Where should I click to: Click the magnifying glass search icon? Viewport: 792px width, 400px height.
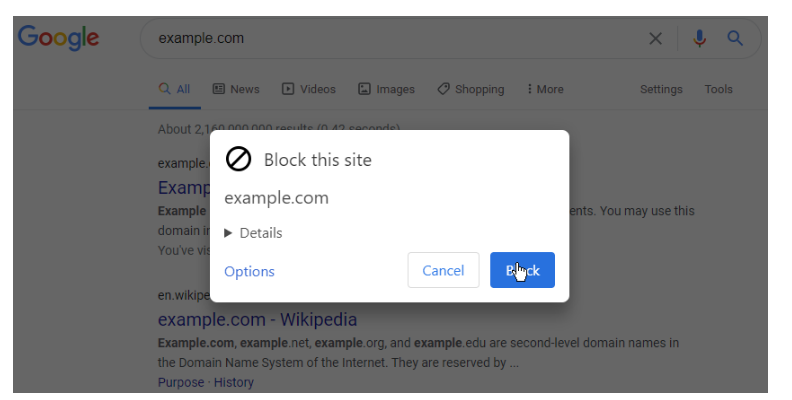(x=735, y=39)
